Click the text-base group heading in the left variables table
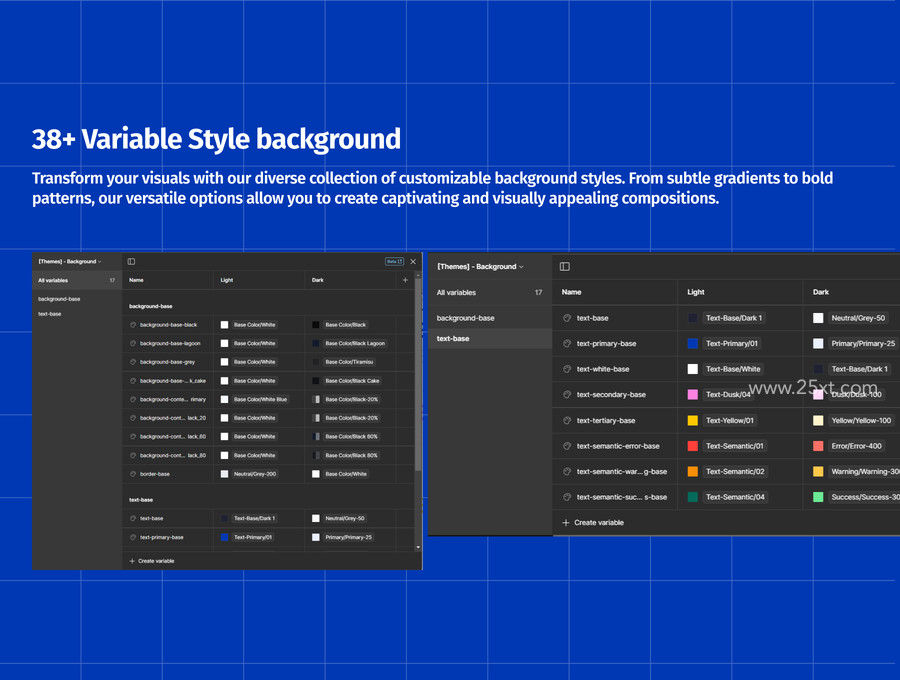The height and width of the screenshot is (680, 900). (x=141, y=500)
